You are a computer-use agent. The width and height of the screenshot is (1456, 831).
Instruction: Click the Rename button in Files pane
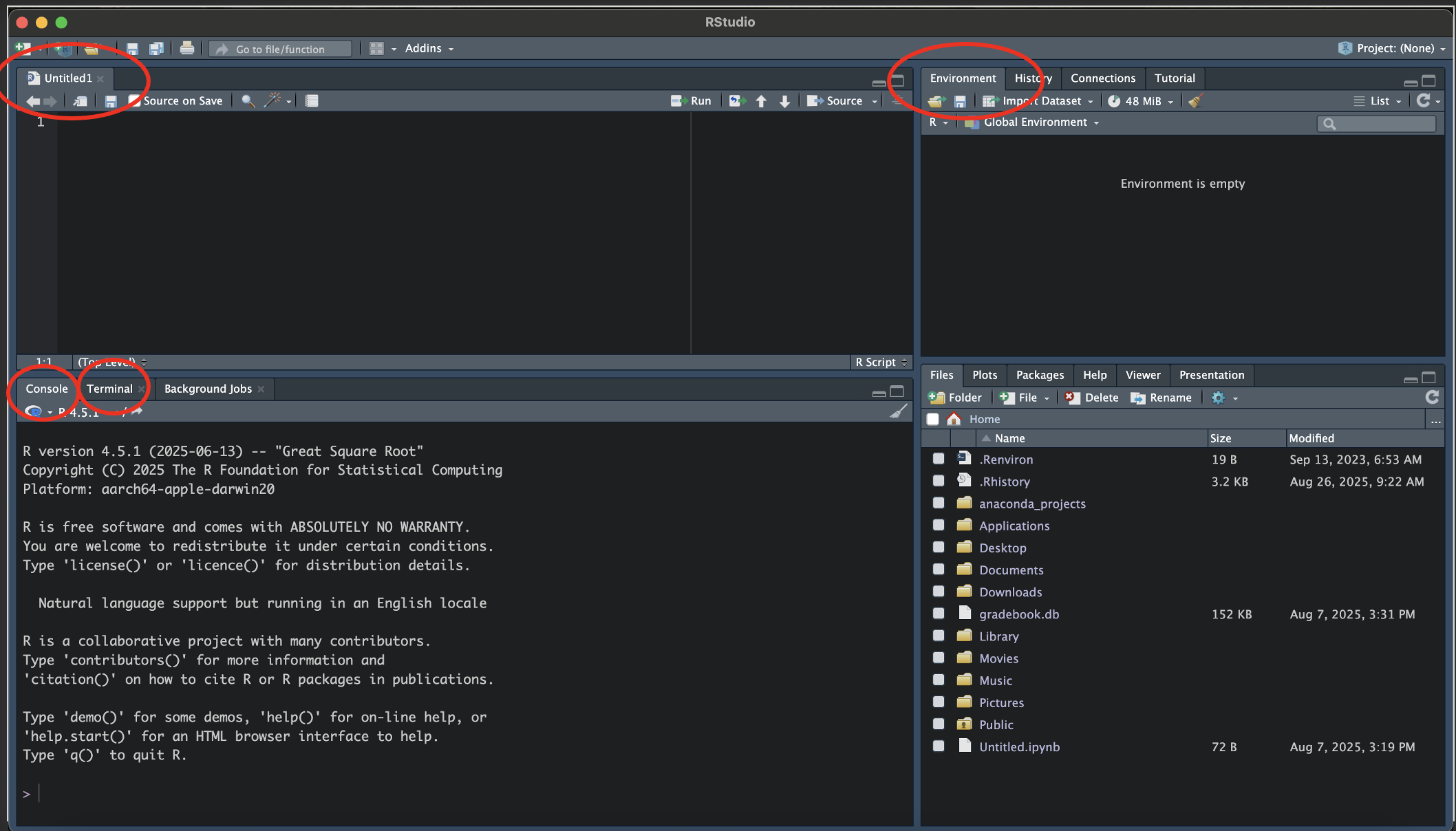[x=1161, y=398]
